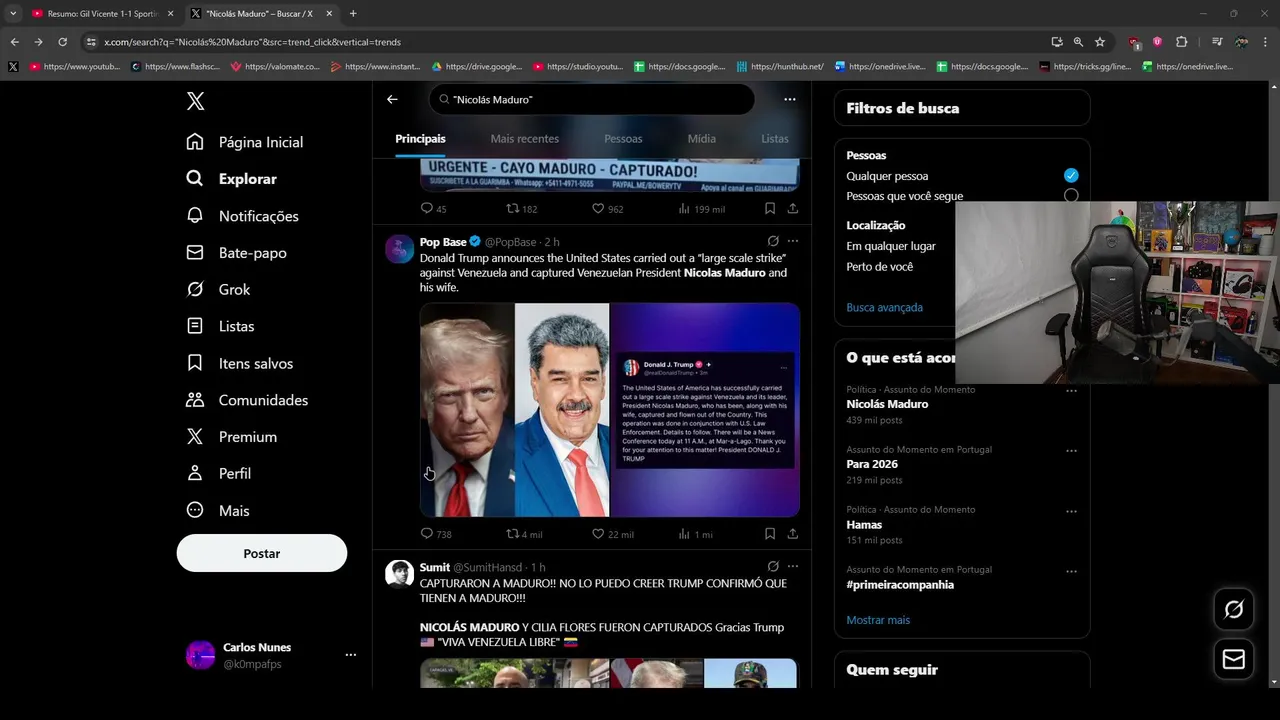Open options for #primeiracompanhia trend
Image resolution: width=1280 pixels, height=720 pixels.
click(1071, 571)
